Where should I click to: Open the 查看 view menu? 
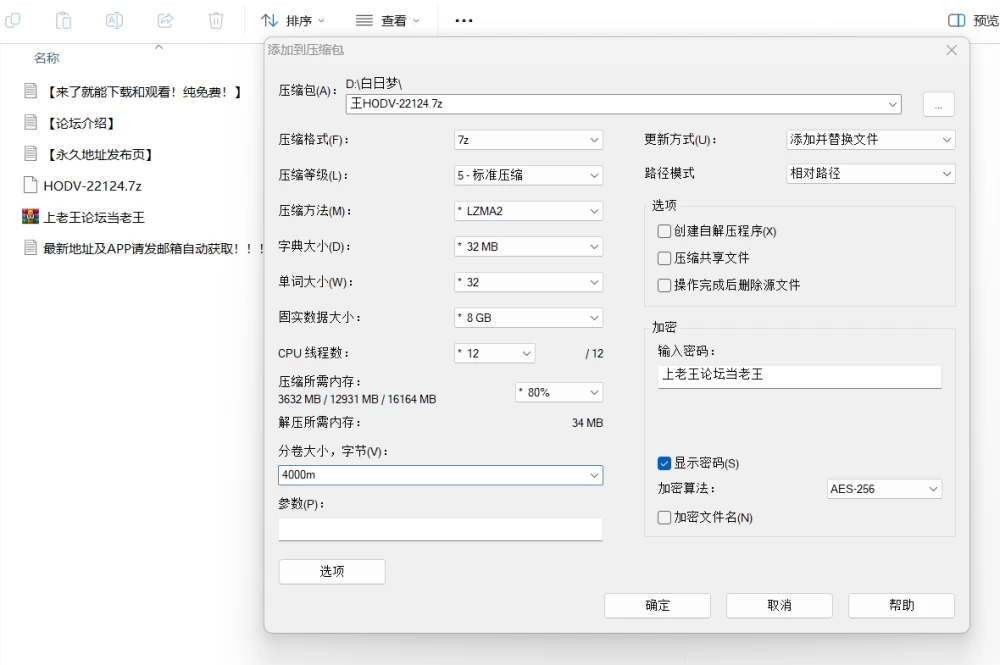[388, 20]
